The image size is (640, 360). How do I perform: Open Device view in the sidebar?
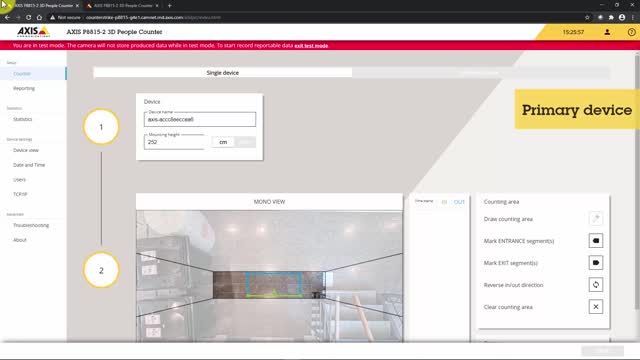[x=26, y=150]
